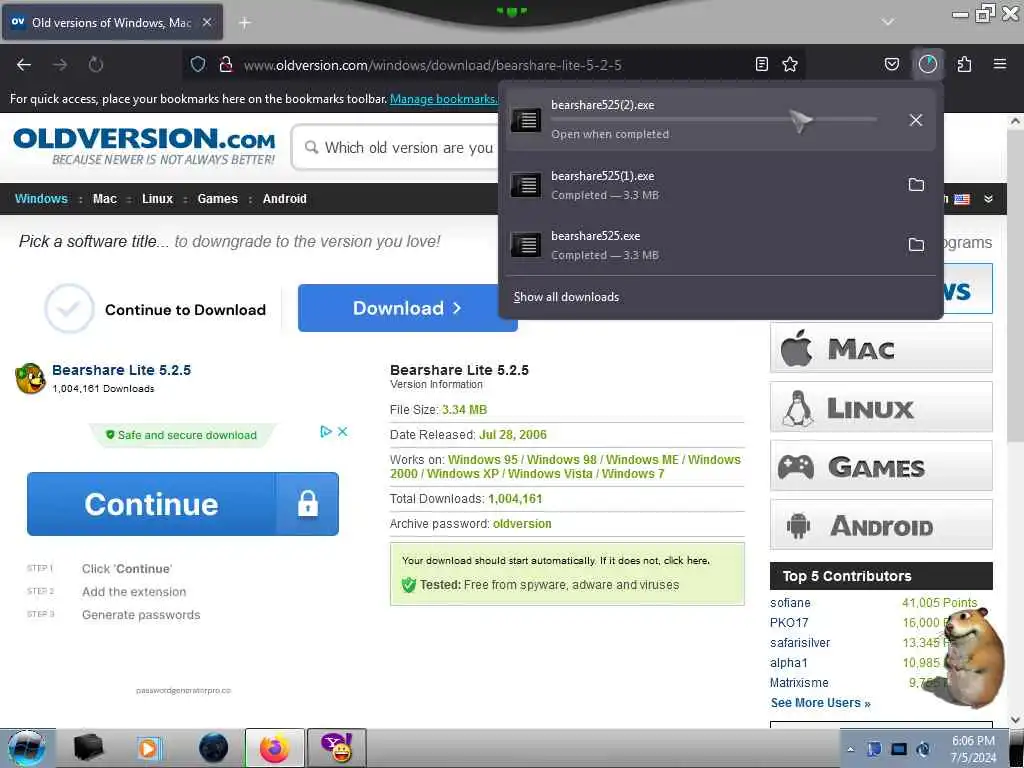The image size is (1024, 768).
Task: List all tabs dropdown arrow
Action: tap(888, 22)
